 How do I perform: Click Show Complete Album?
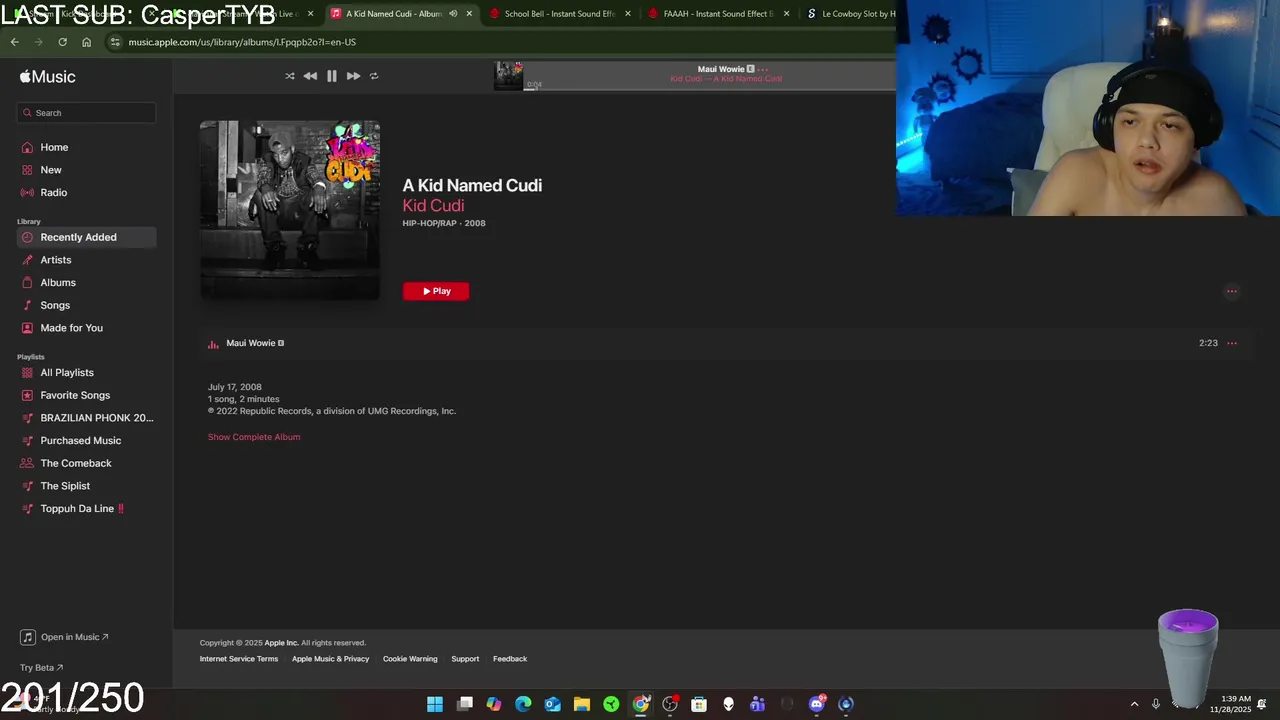[254, 437]
